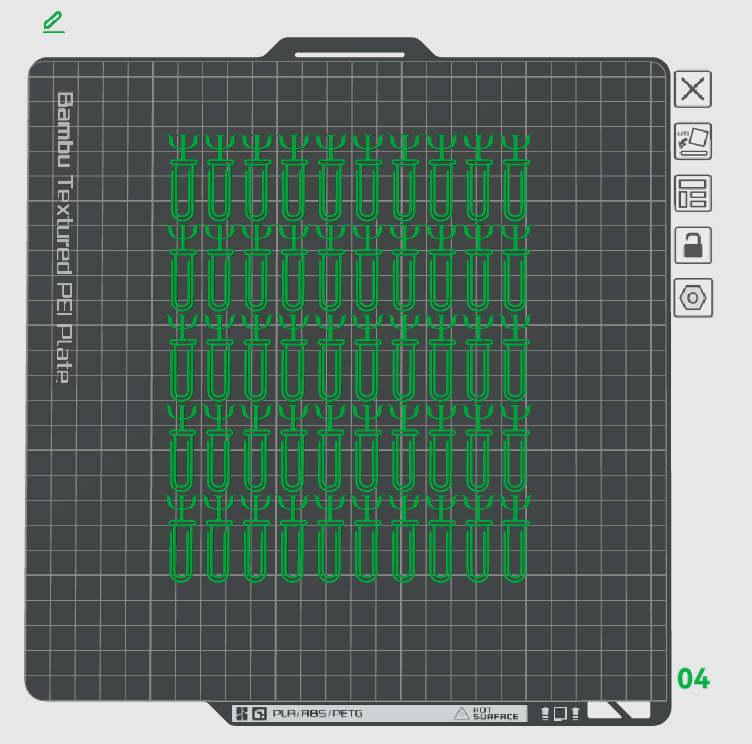
Task: Select the first test tube in the bottom row
Action: (x=181, y=538)
